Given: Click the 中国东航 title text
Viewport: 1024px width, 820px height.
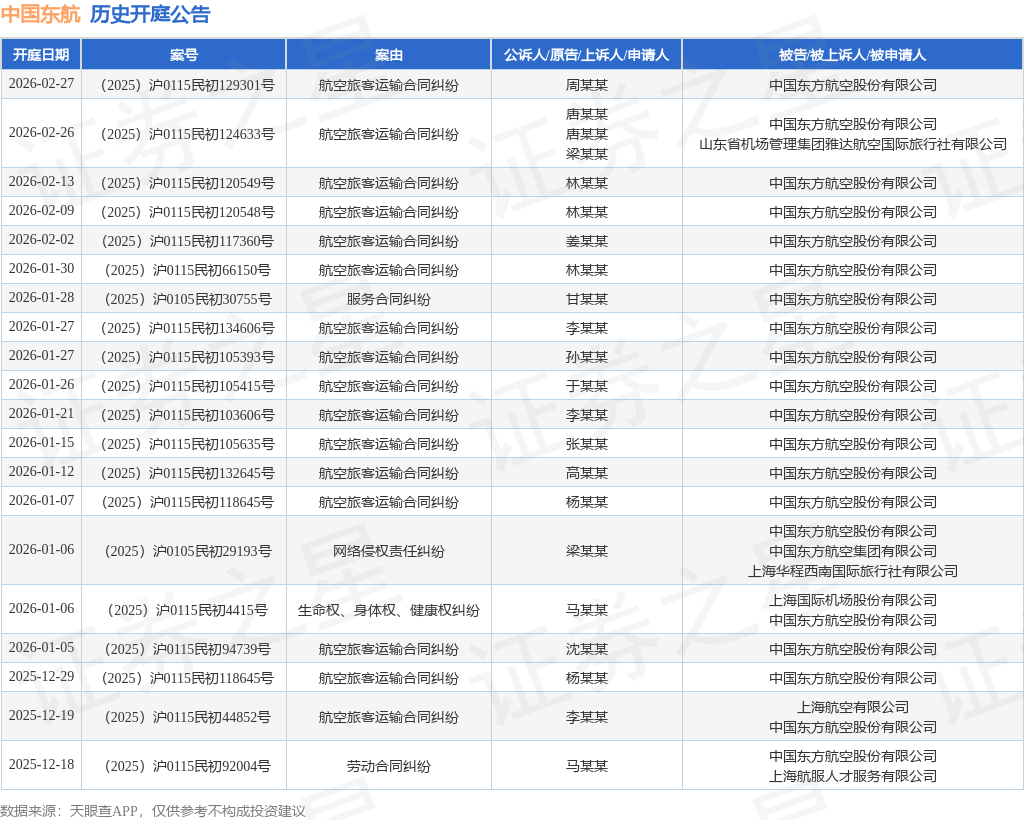Looking at the screenshot, I should click(40, 14).
